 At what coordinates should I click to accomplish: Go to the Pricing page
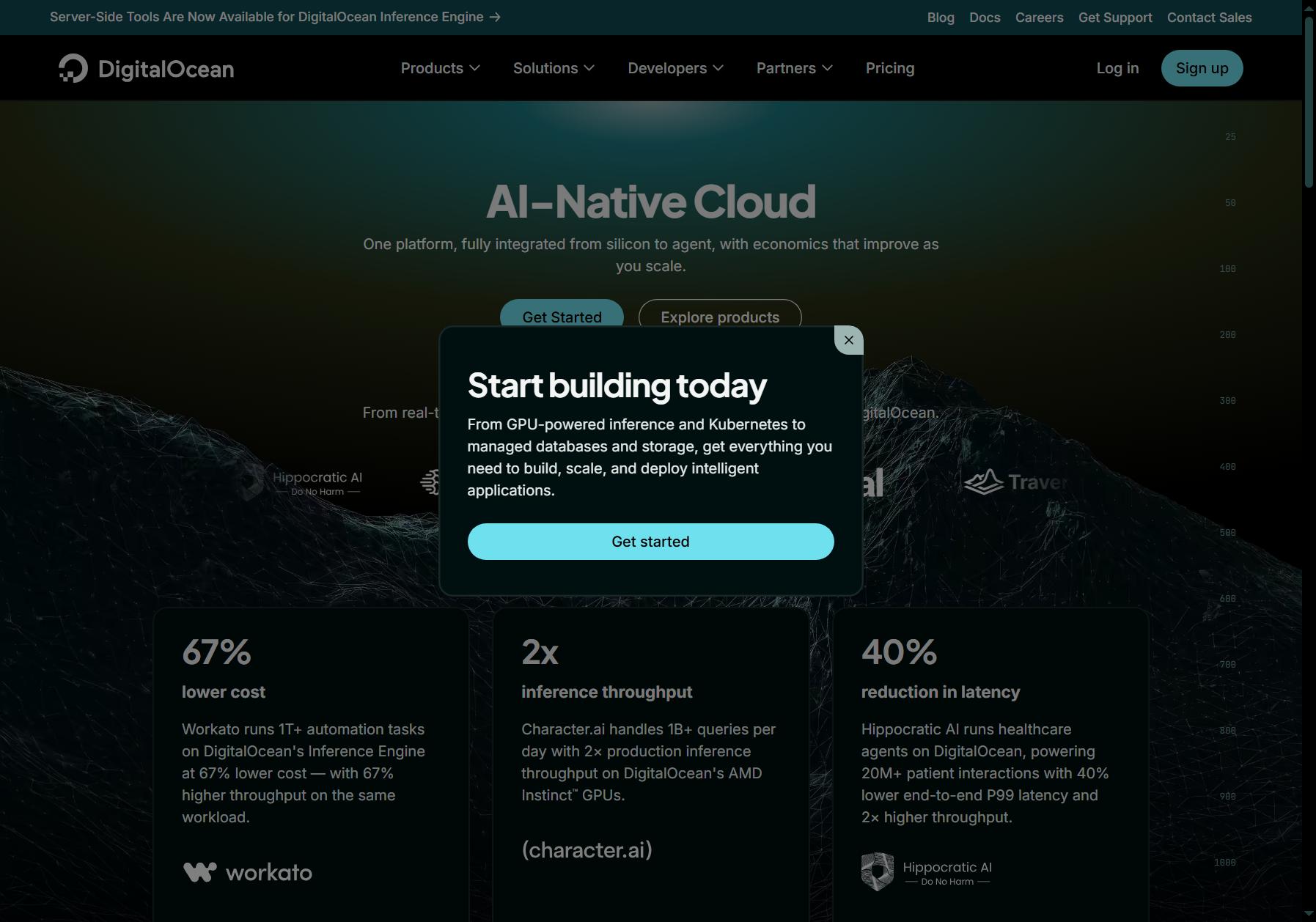(x=889, y=68)
